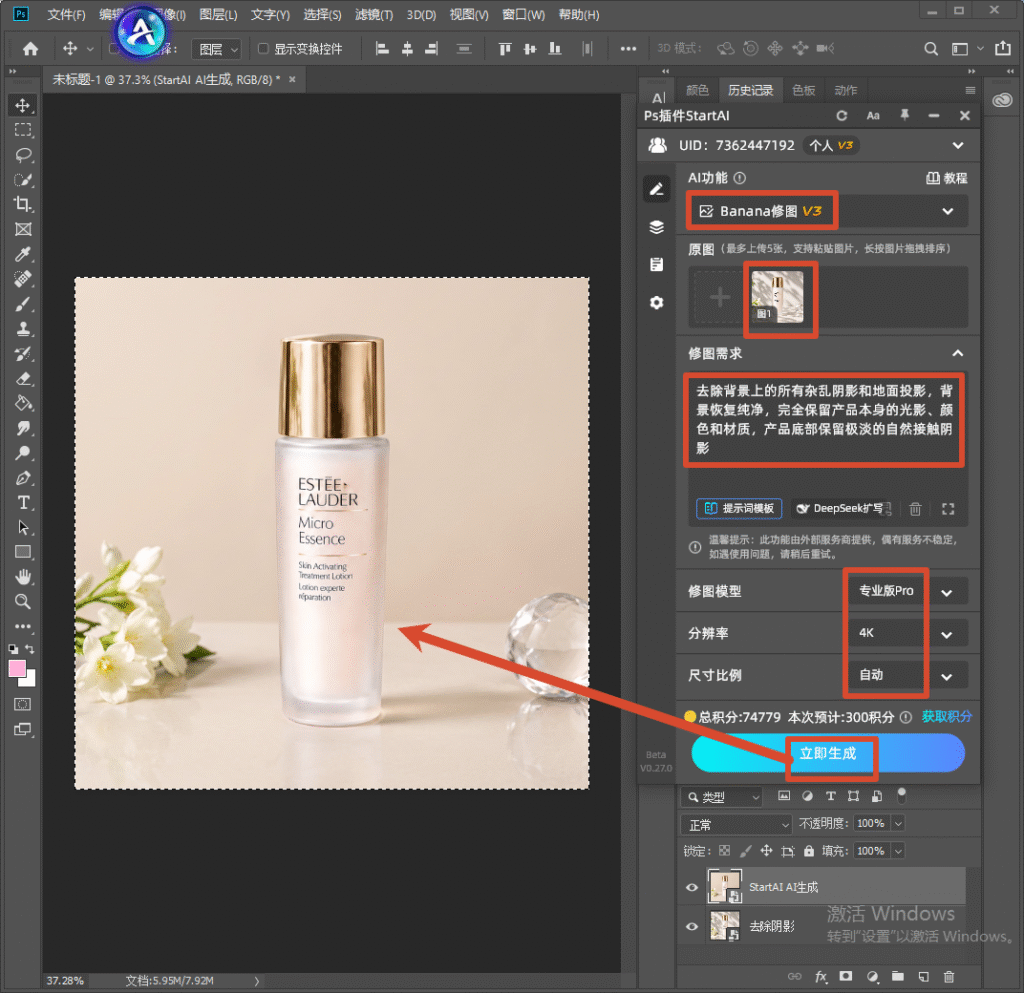This screenshot has height=993, width=1024.
Task: Click the share icon at top right
Action: 1003,48
